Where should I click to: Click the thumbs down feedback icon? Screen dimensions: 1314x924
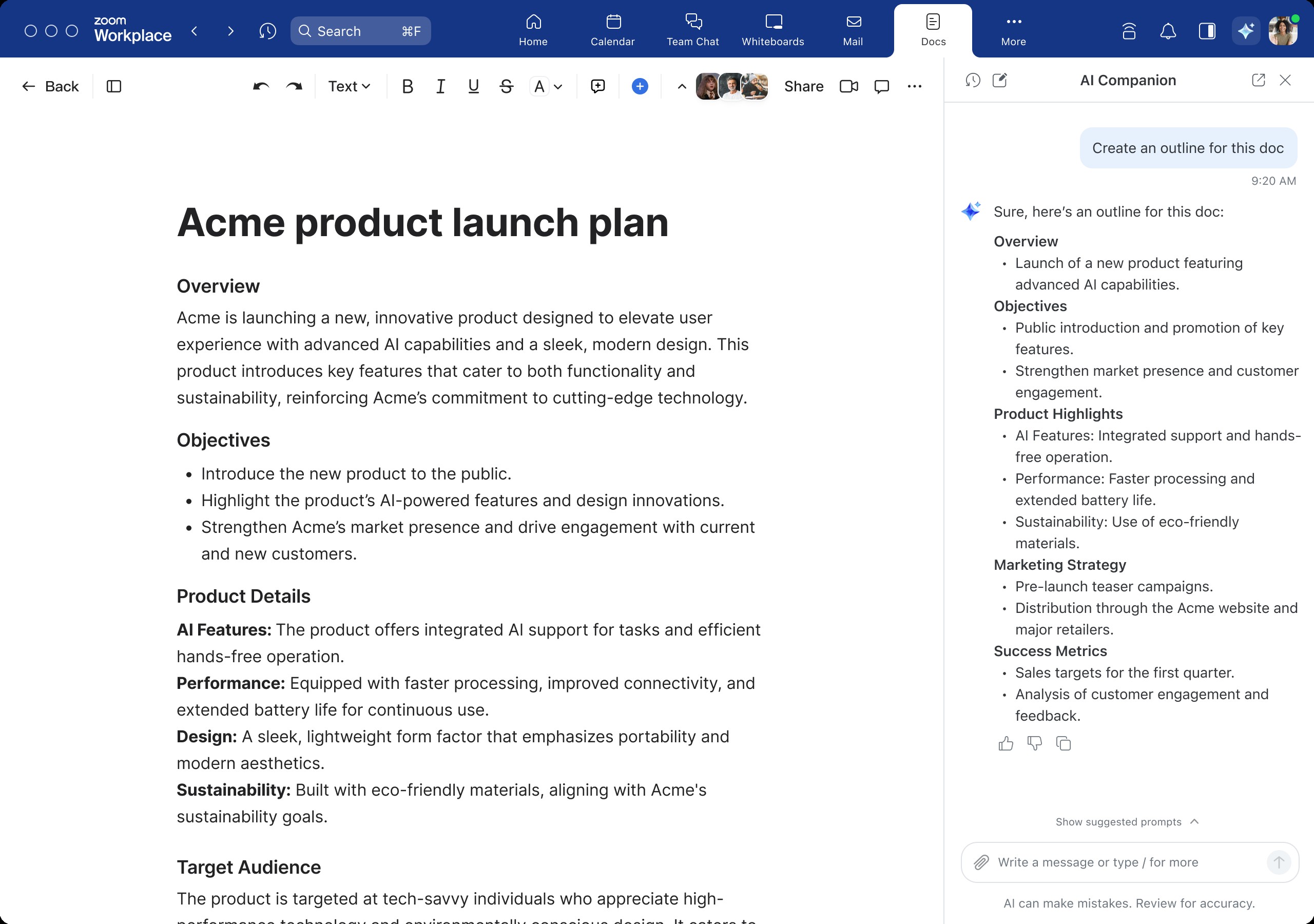click(1034, 743)
